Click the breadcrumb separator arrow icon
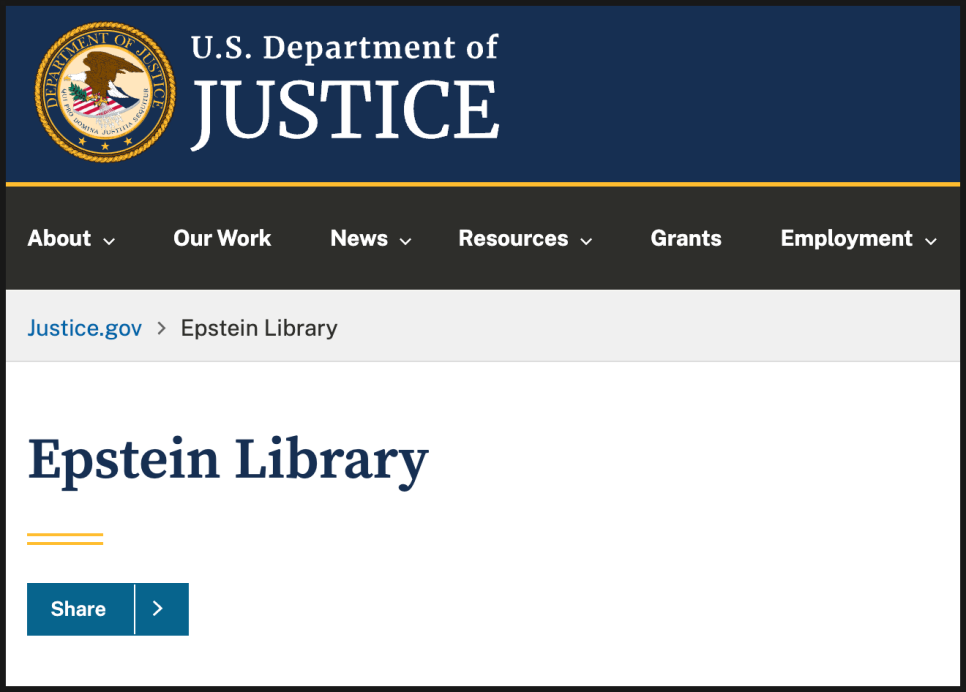The height and width of the screenshot is (692, 966). tap(162, 328)
